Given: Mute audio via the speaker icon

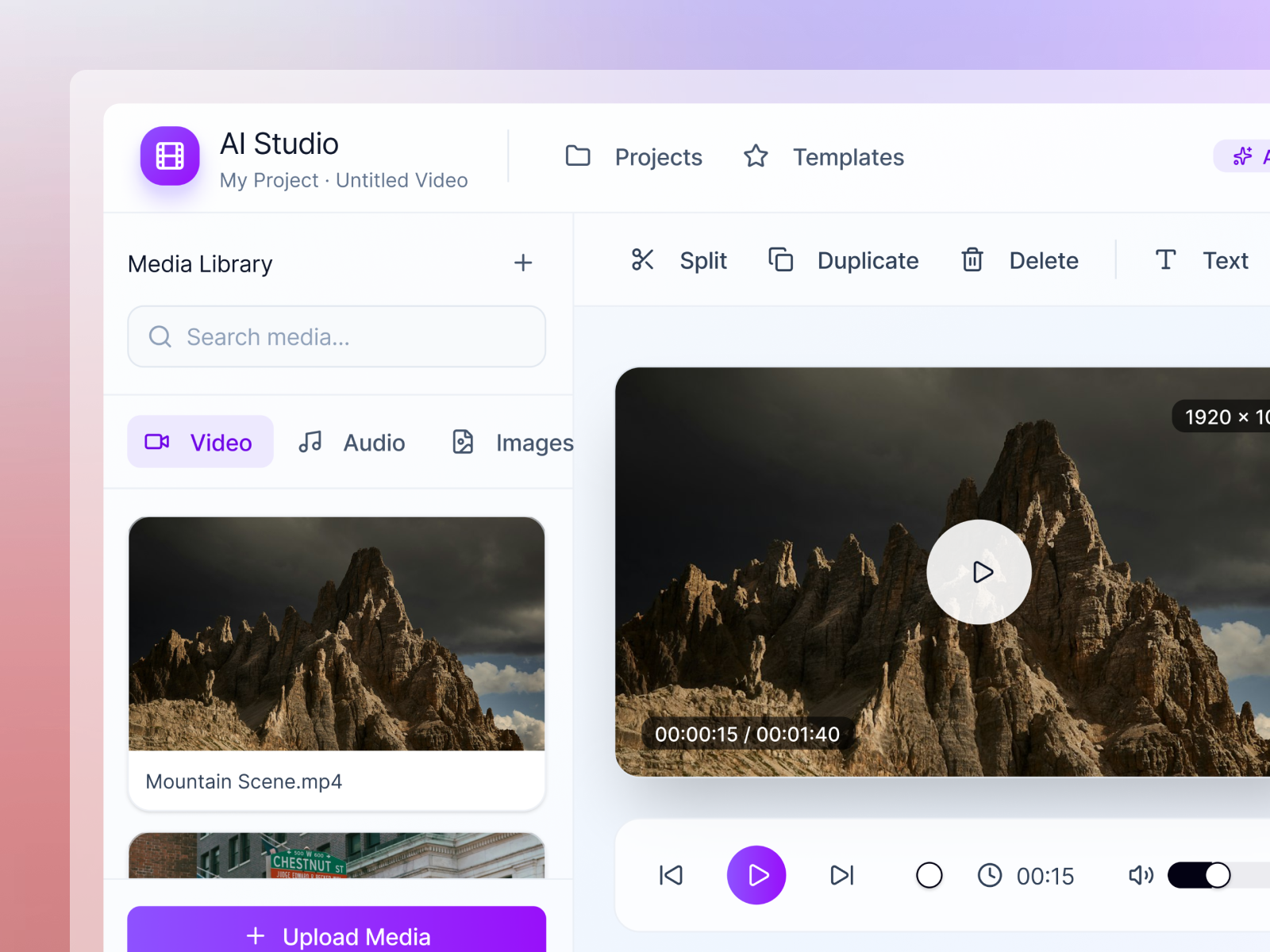Looking at the screenshot, I should [1141, 875].
